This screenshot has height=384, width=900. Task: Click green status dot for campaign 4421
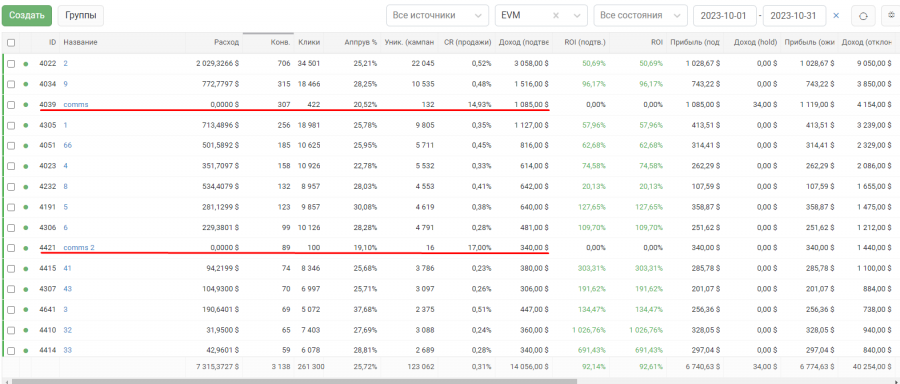point(25,248)
